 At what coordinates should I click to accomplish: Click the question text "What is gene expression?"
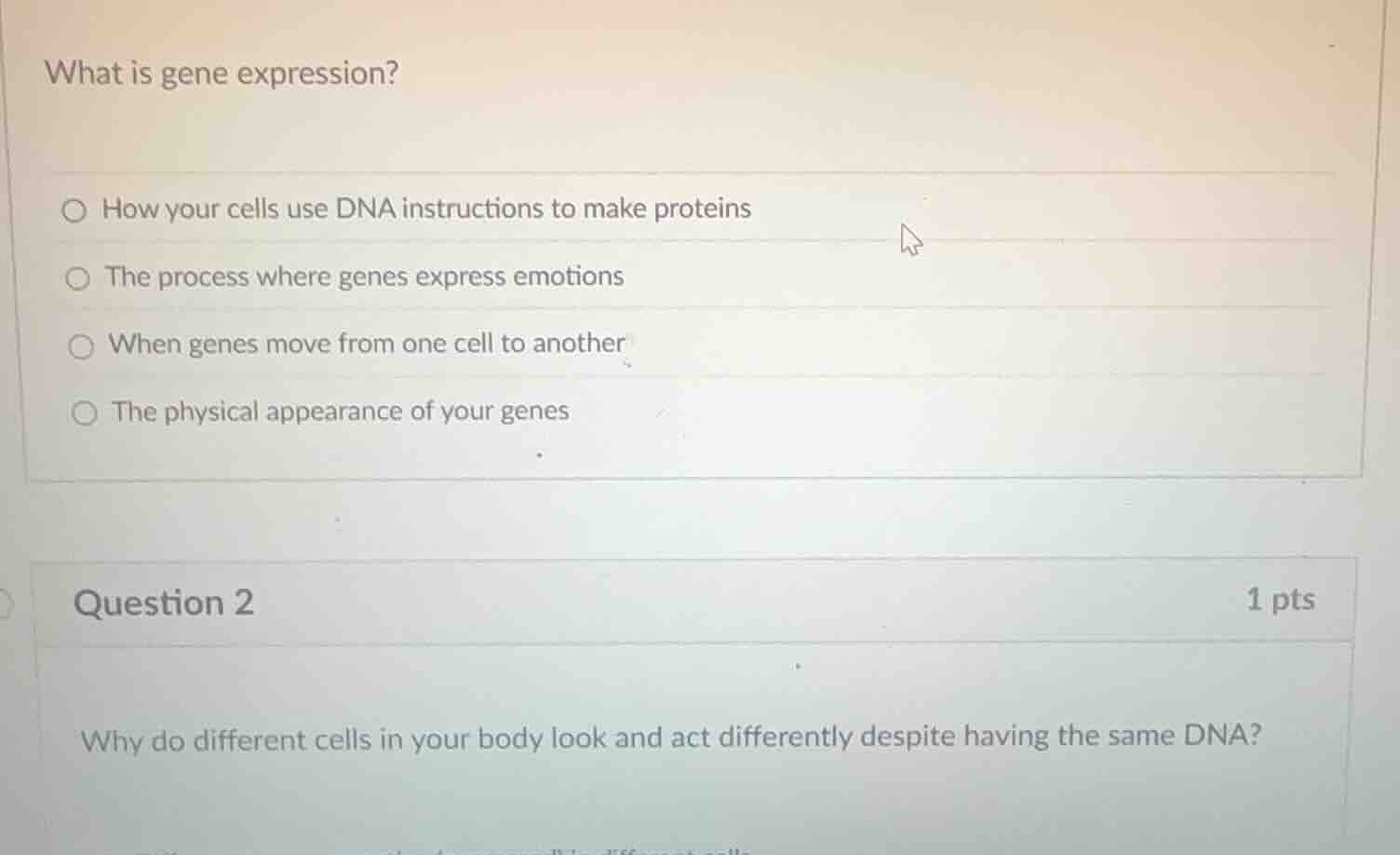[x=223, y=74]
